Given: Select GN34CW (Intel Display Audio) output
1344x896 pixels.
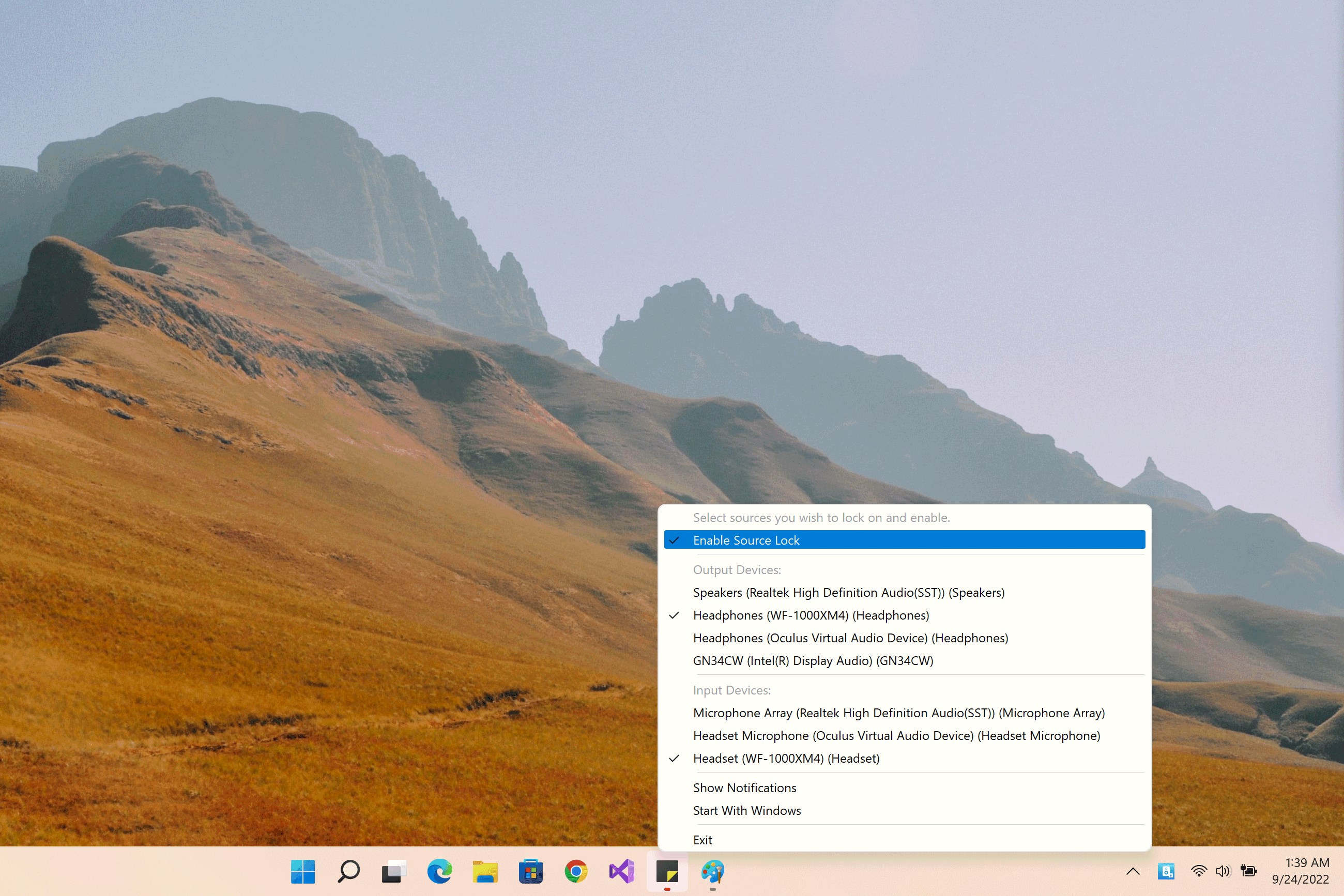Looking at the screenshot, I should (905, 660).
